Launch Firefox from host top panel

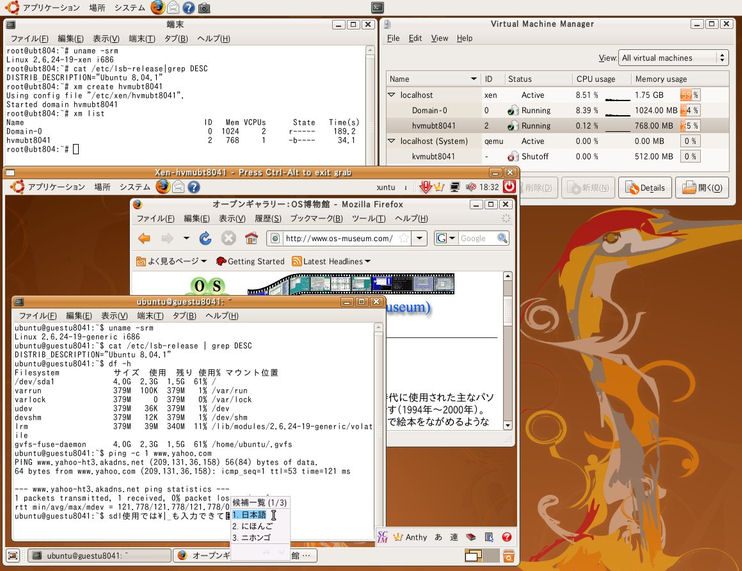click(158, 8)
